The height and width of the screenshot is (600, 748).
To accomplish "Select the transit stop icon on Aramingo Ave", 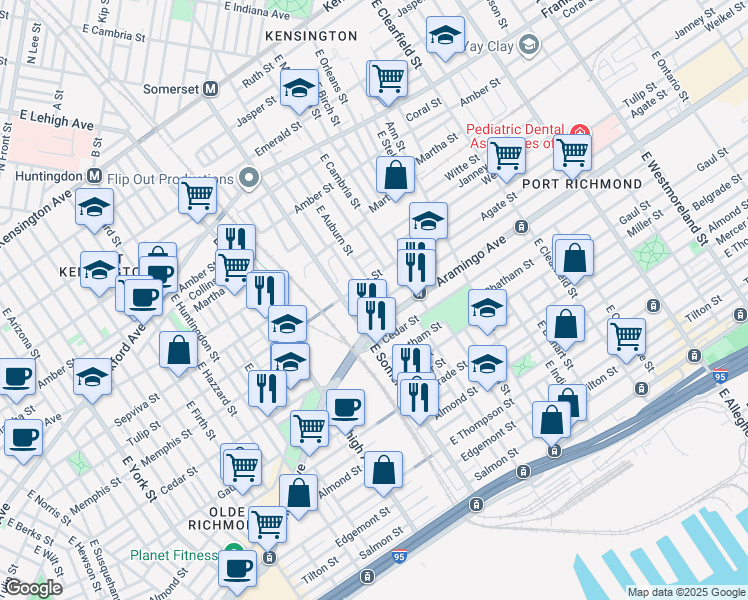I will click(521, 227).
